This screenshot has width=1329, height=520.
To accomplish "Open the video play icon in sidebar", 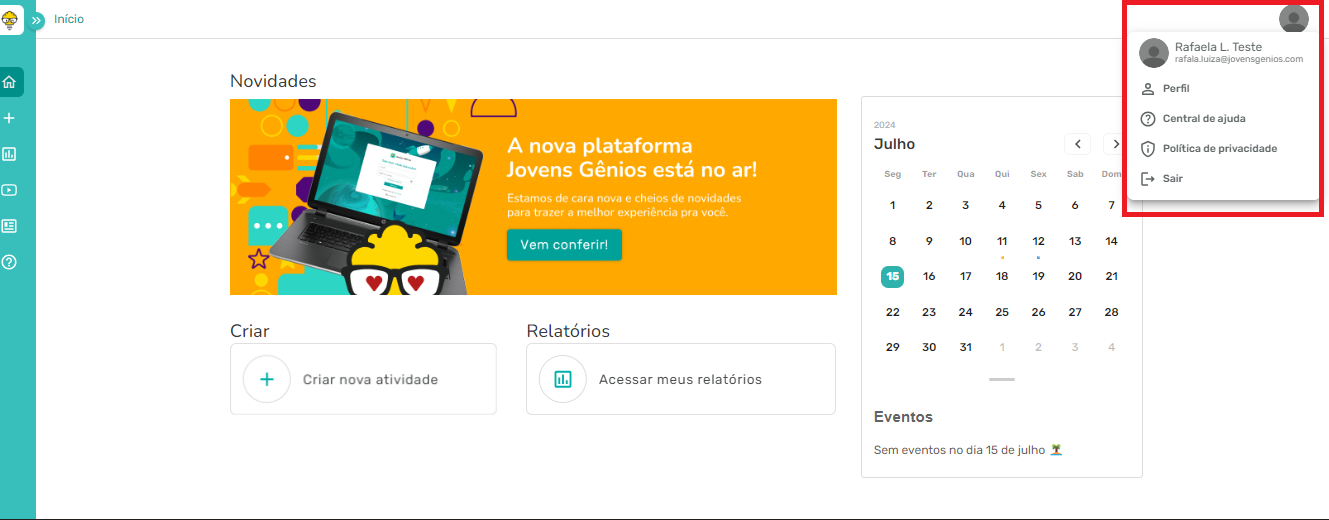I will click(x=10, y=190).
